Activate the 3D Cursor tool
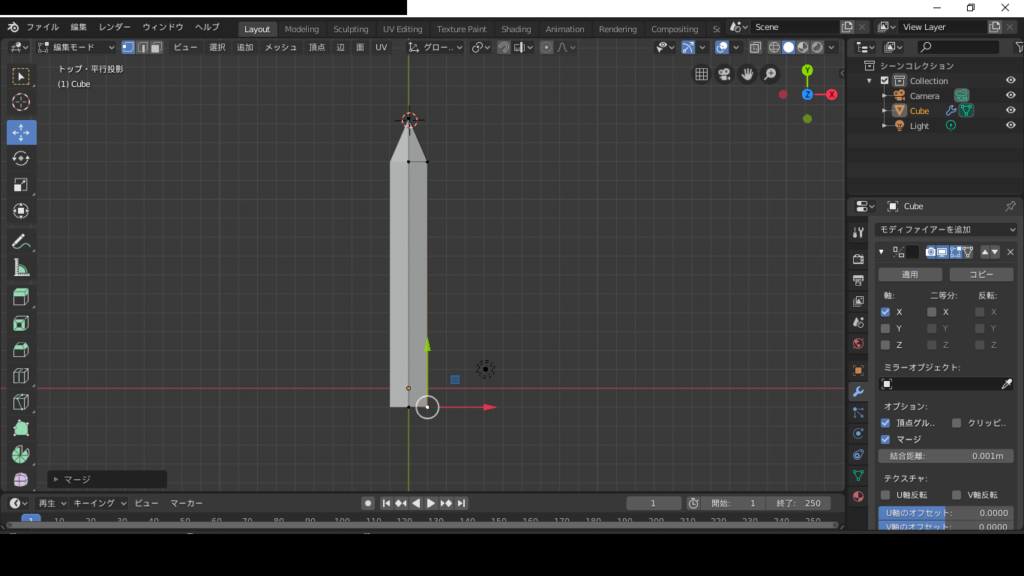Image resolution: width=1024 pixels, height=576 pixels. [x=21, y=102]
